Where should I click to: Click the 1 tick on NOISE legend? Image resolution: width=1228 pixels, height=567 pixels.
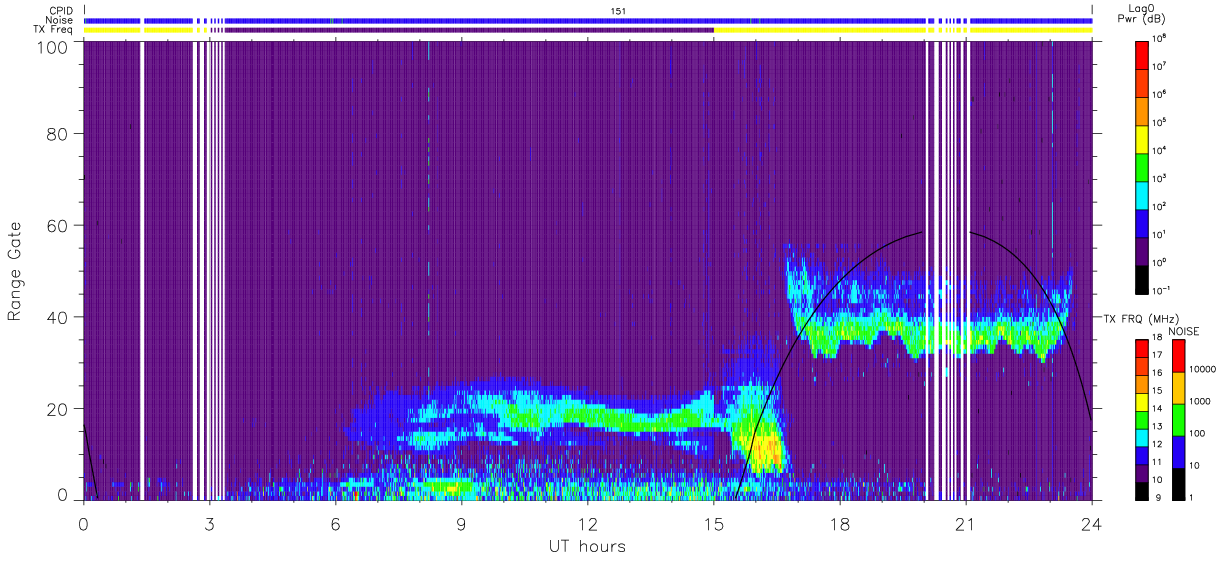[1190, 497]
